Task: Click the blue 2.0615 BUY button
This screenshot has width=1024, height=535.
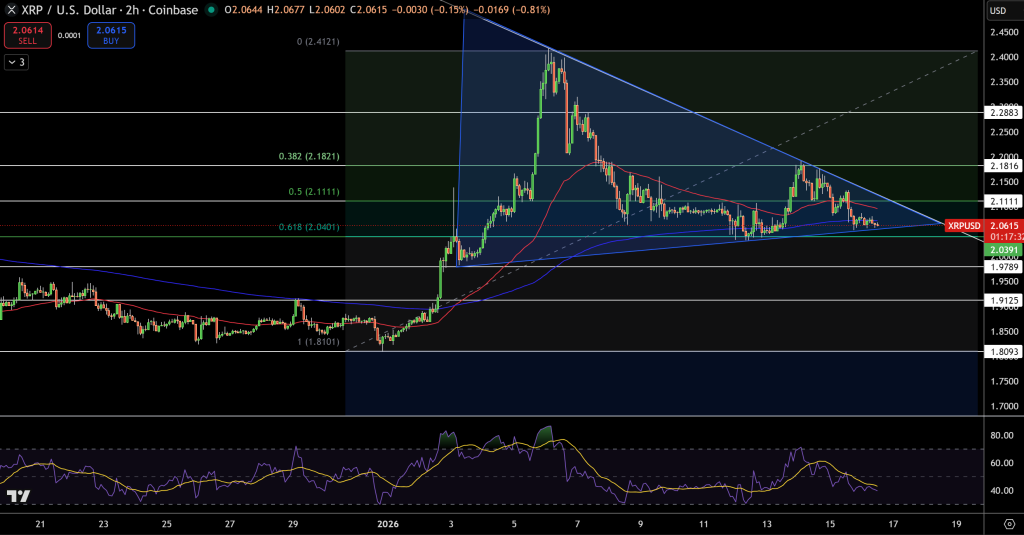Action: pos(111,35)
